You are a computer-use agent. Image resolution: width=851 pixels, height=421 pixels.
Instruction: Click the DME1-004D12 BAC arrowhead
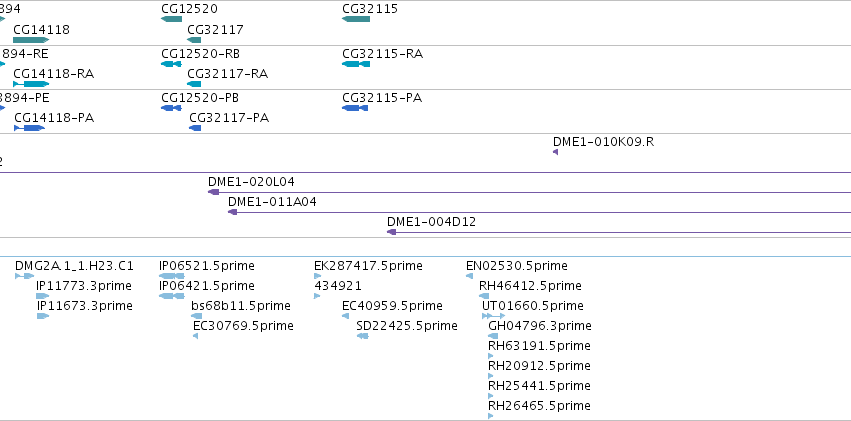click(392, 232)
